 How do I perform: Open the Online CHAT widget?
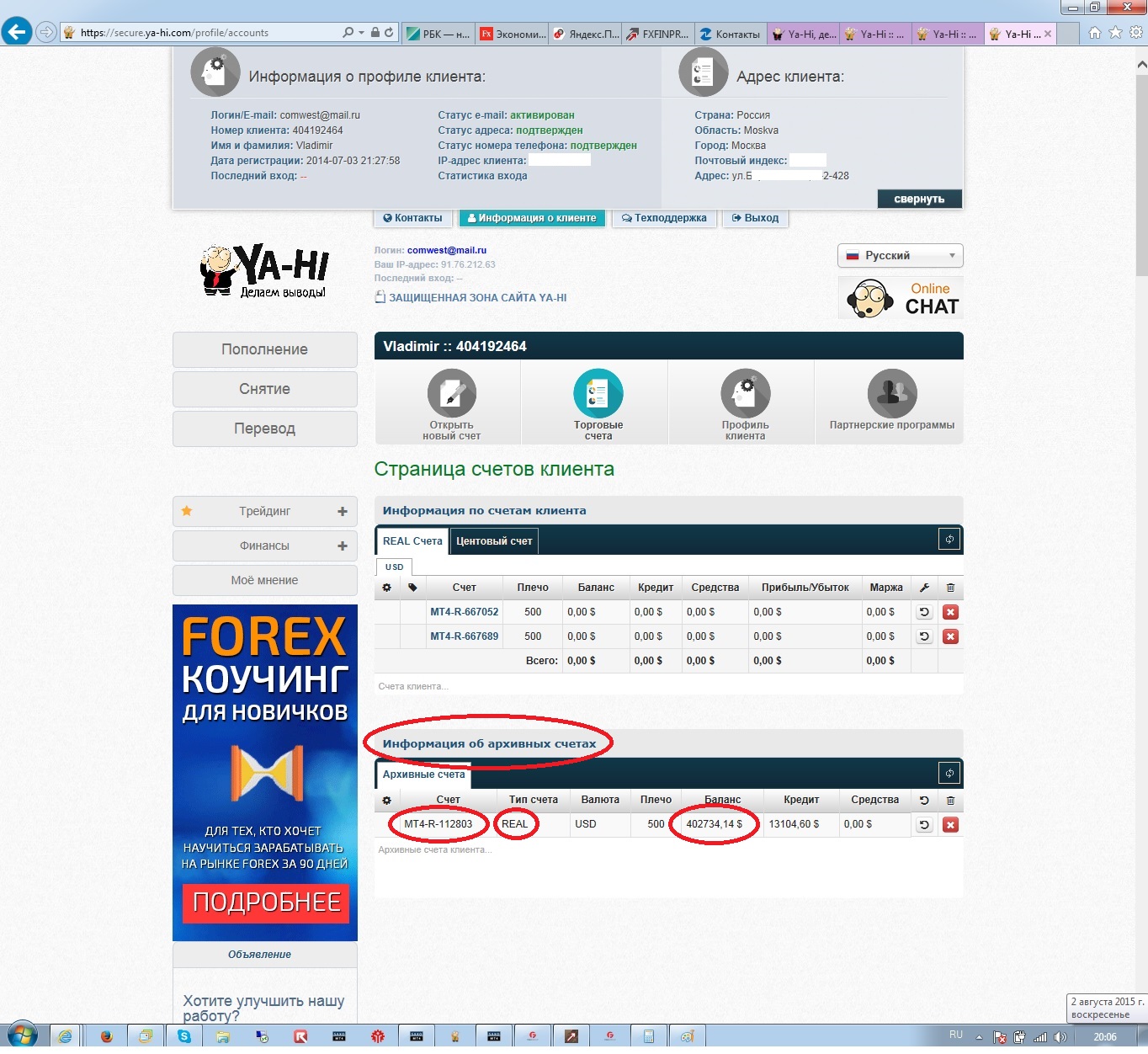901,298
